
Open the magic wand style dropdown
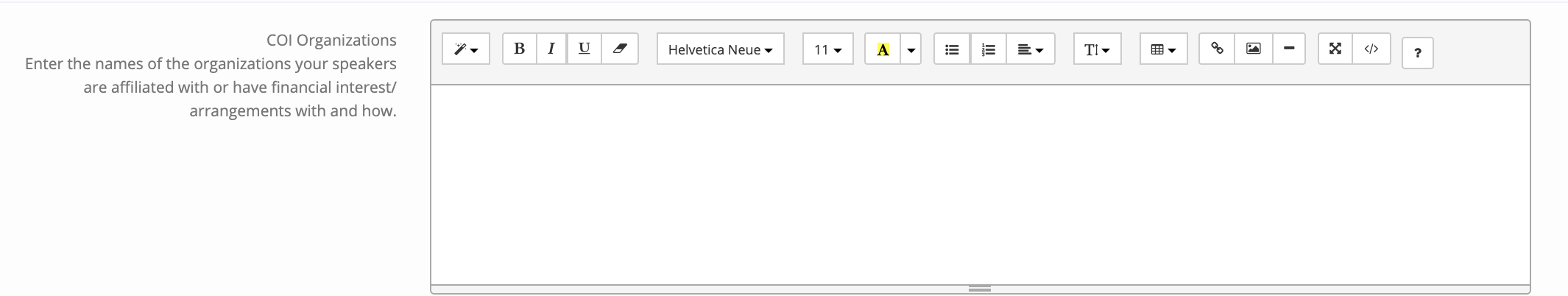point(466,49)
